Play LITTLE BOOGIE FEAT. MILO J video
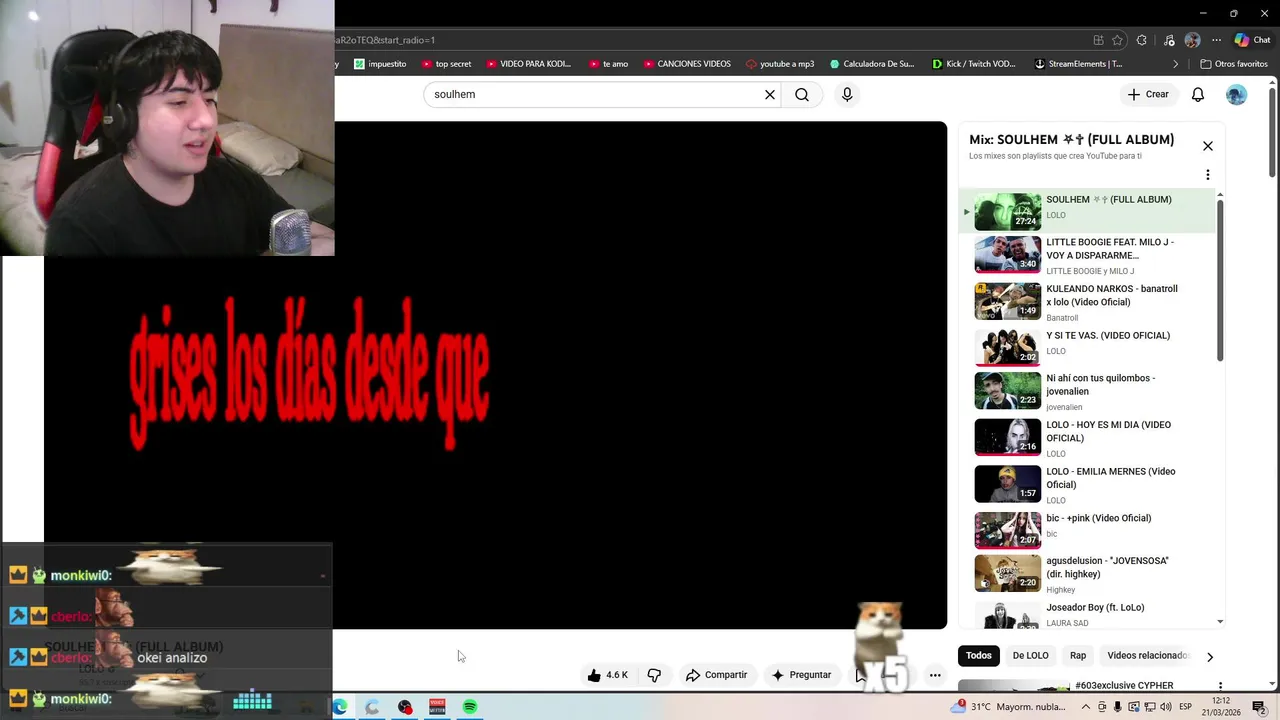The image size is (1280, 720). pos(1087,256)
